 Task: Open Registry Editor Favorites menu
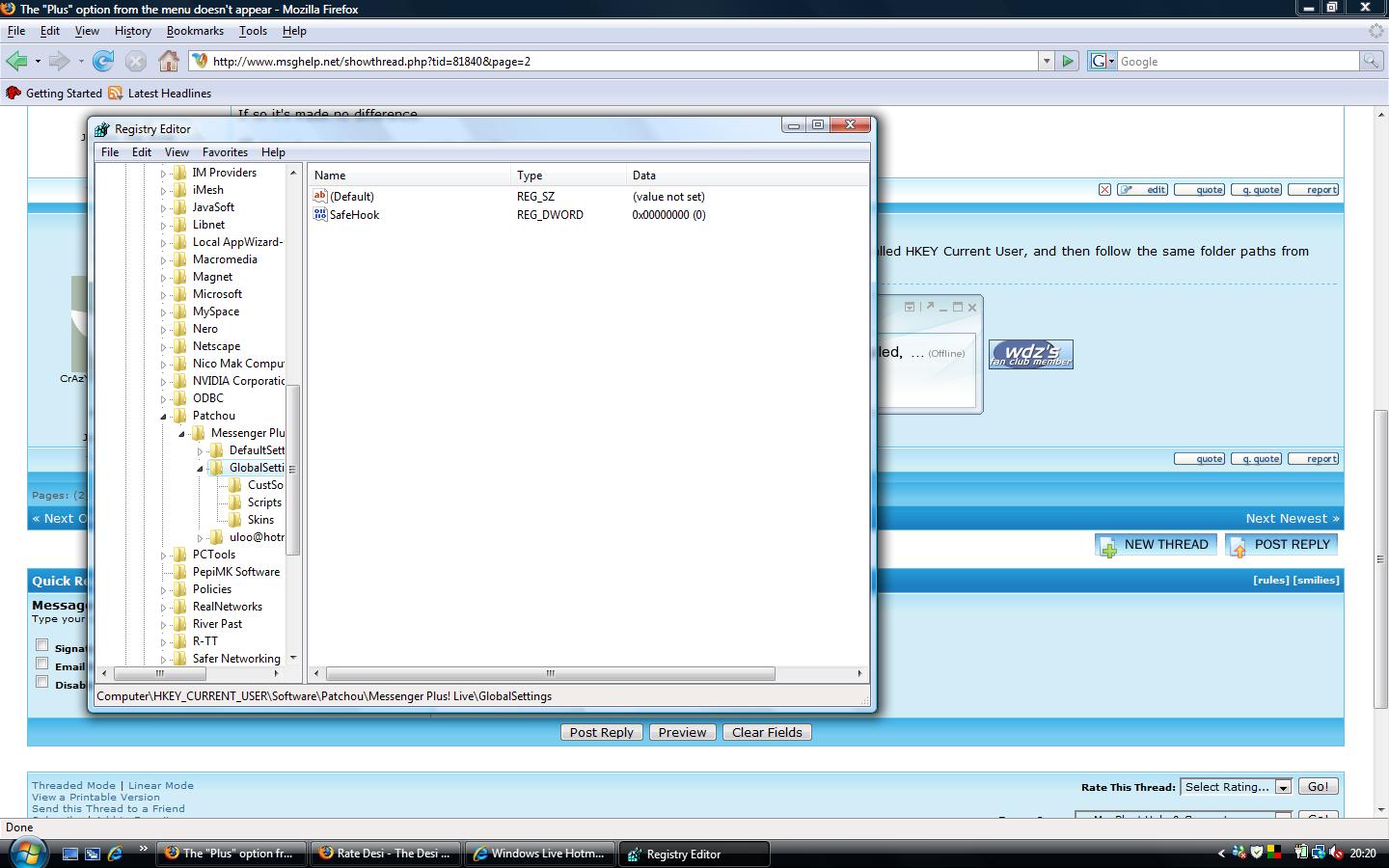pos(225,152)
